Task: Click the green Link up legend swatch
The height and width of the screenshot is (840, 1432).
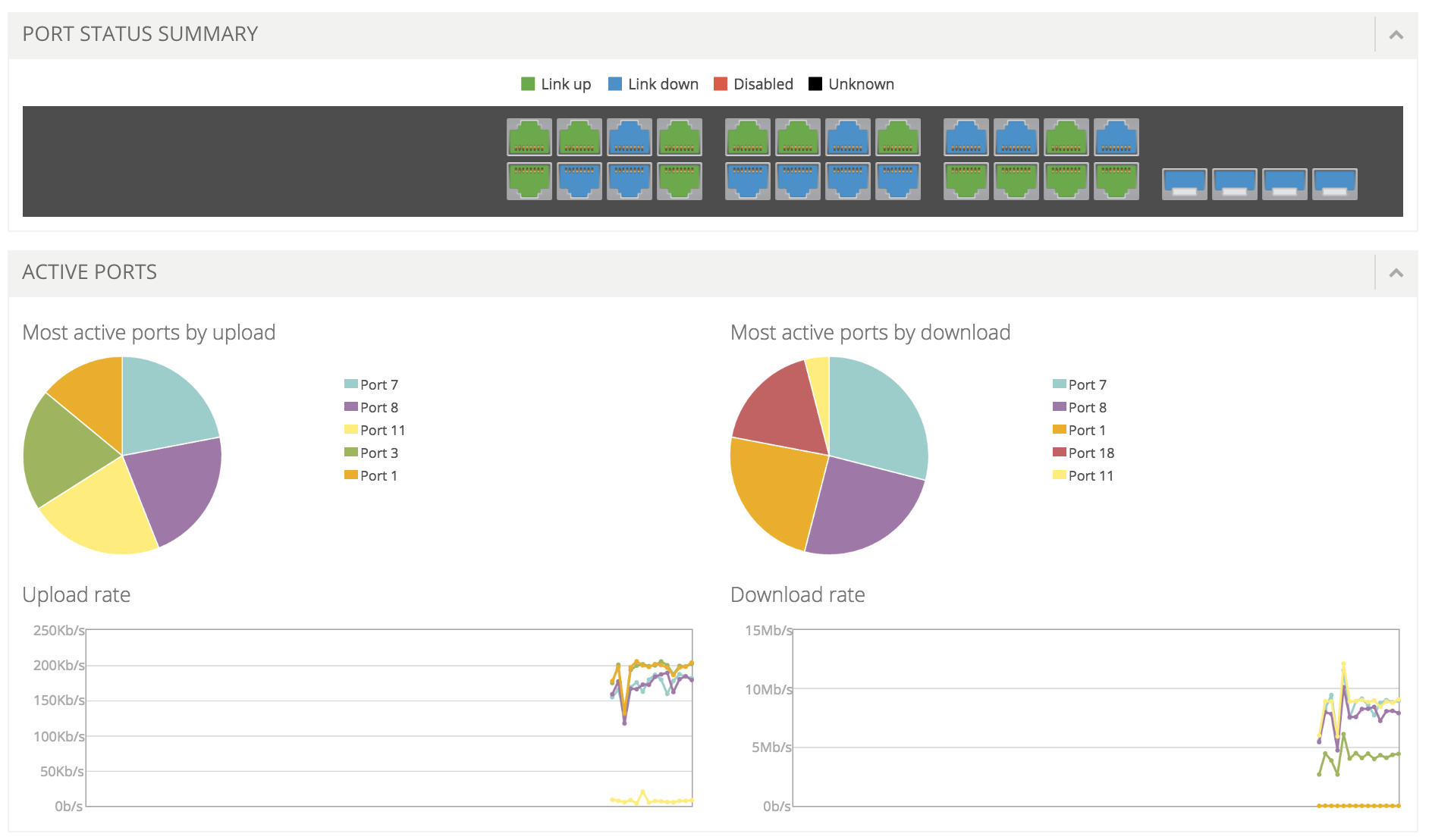Action: tap(528, 84)
